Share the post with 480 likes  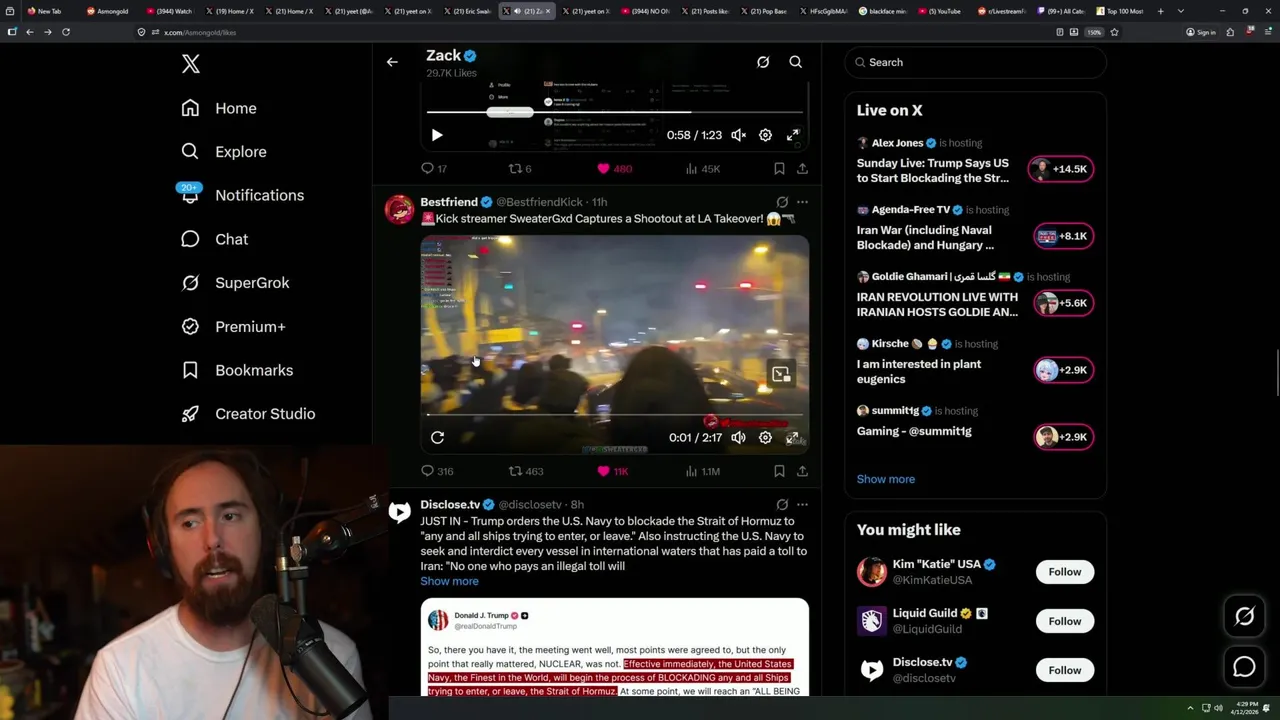point(802,169)
